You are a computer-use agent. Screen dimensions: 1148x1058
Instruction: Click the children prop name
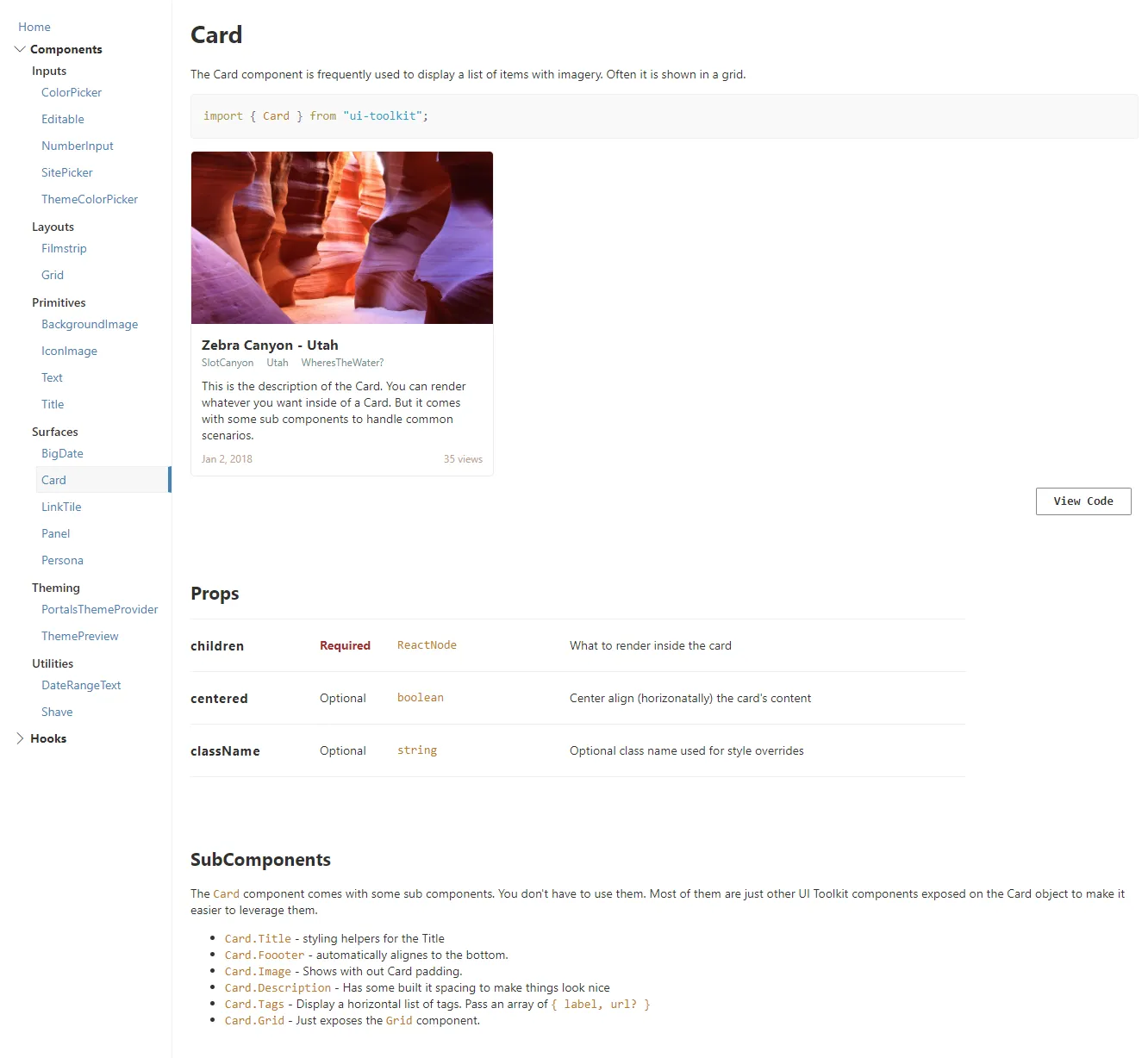[x=217, y=646]
